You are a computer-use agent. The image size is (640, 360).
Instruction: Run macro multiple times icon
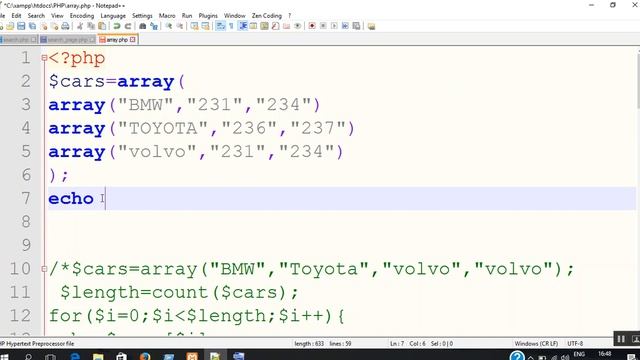[x=345, y=26]
